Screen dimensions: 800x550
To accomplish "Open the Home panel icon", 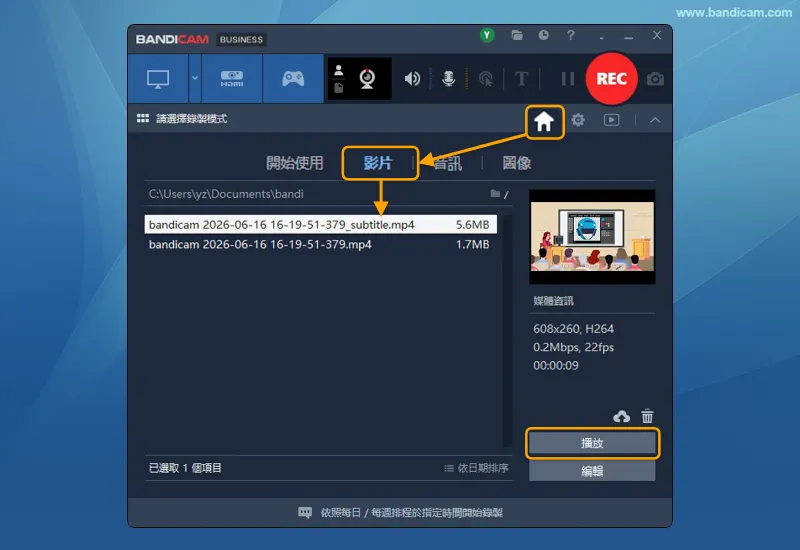I will click(x=544, y=121).
